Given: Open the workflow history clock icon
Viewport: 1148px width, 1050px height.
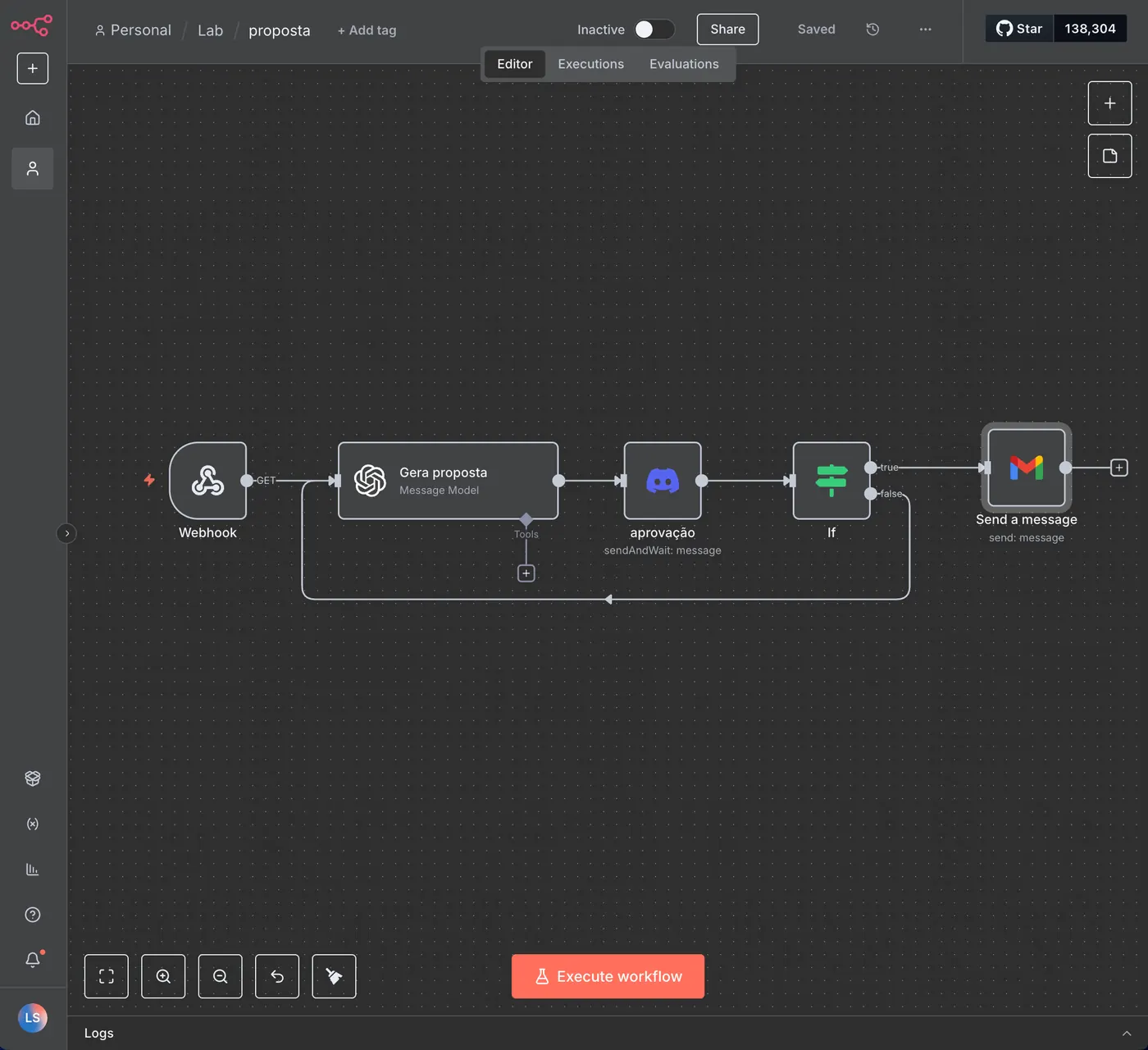Looking at the screenshot, I should (x=872, y=30).
